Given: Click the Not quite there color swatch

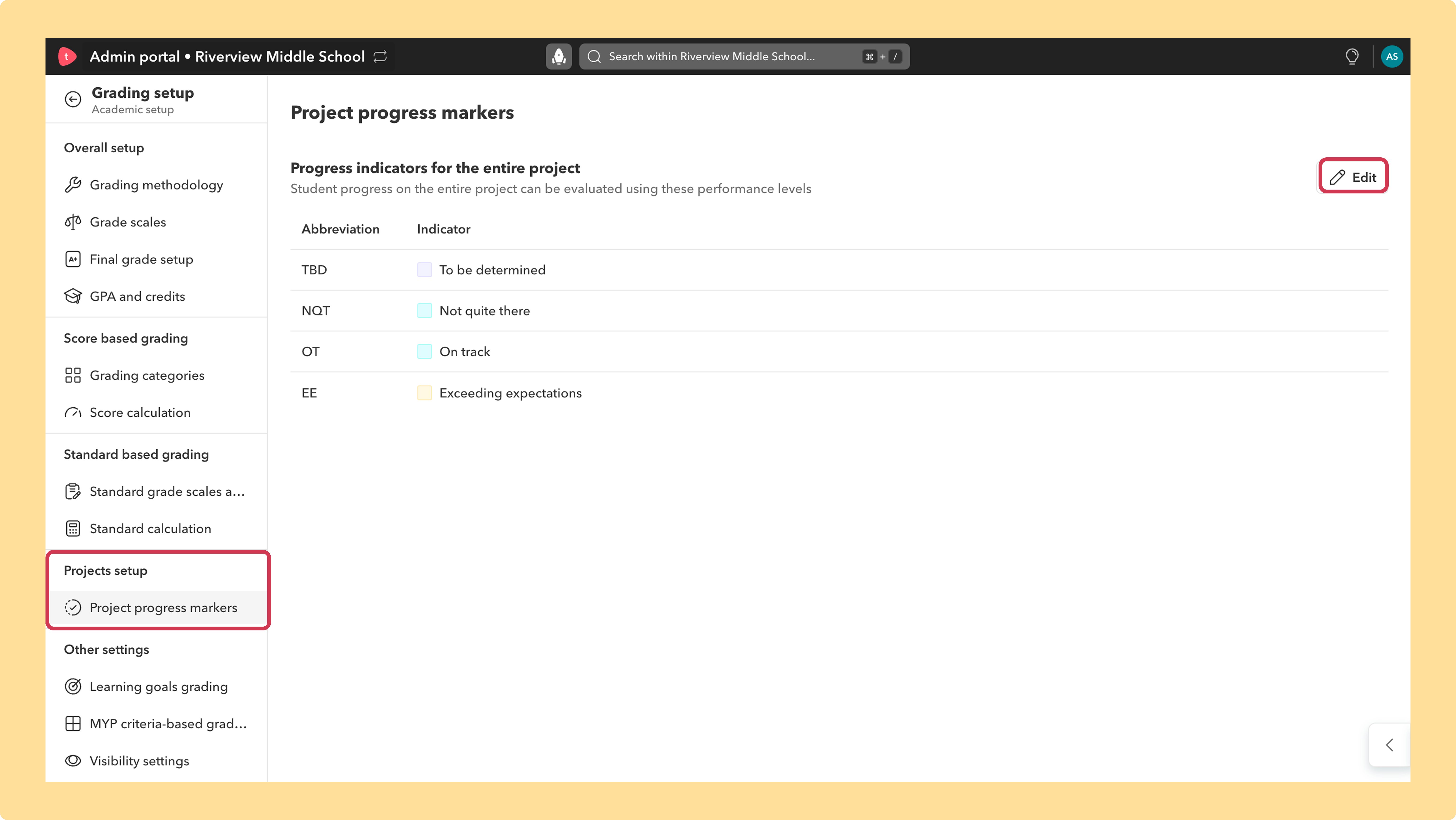Looking at the screenshot, I should click(x=424, y=311).
